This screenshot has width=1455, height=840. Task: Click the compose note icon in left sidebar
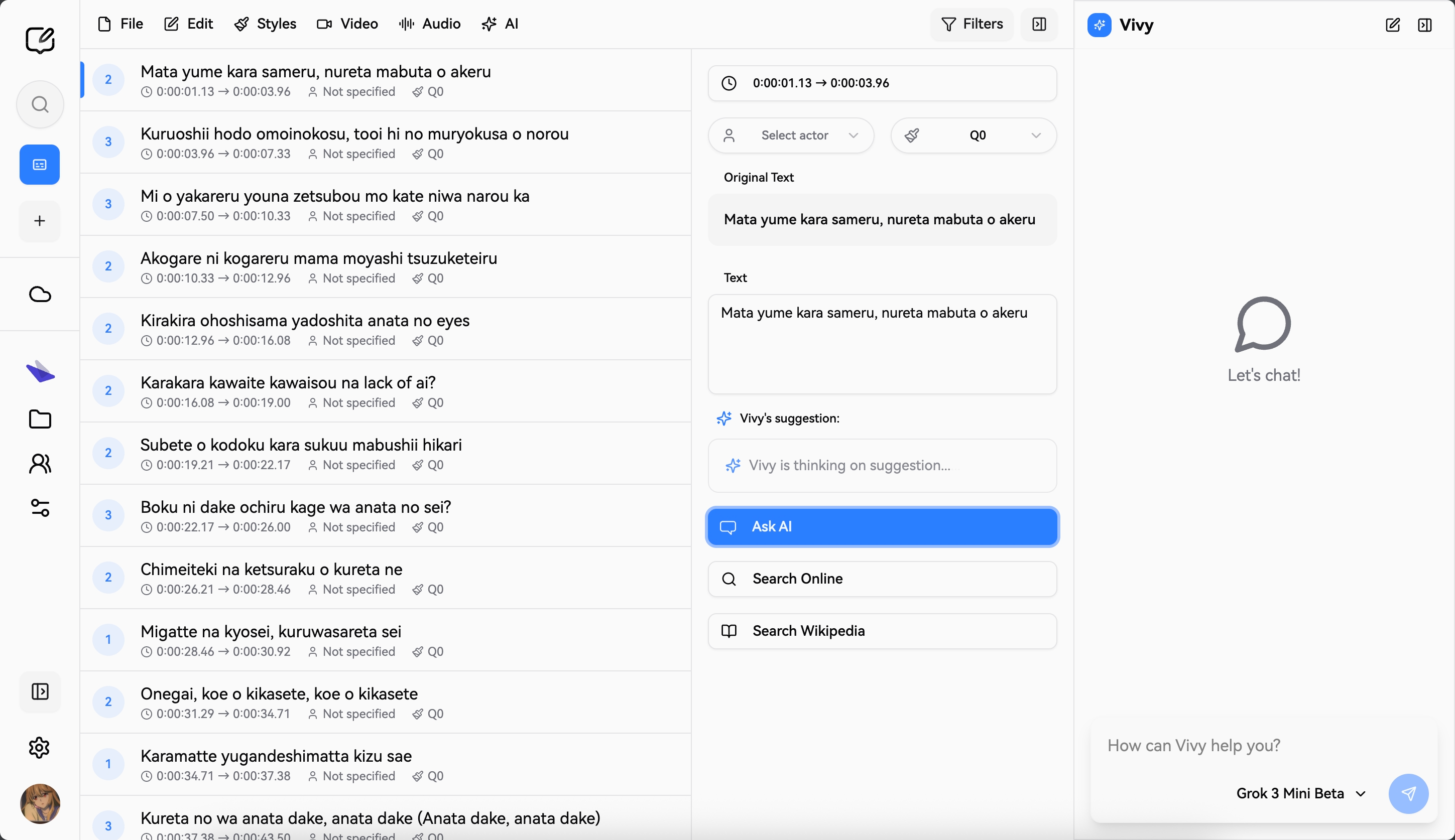pos(40,40)
